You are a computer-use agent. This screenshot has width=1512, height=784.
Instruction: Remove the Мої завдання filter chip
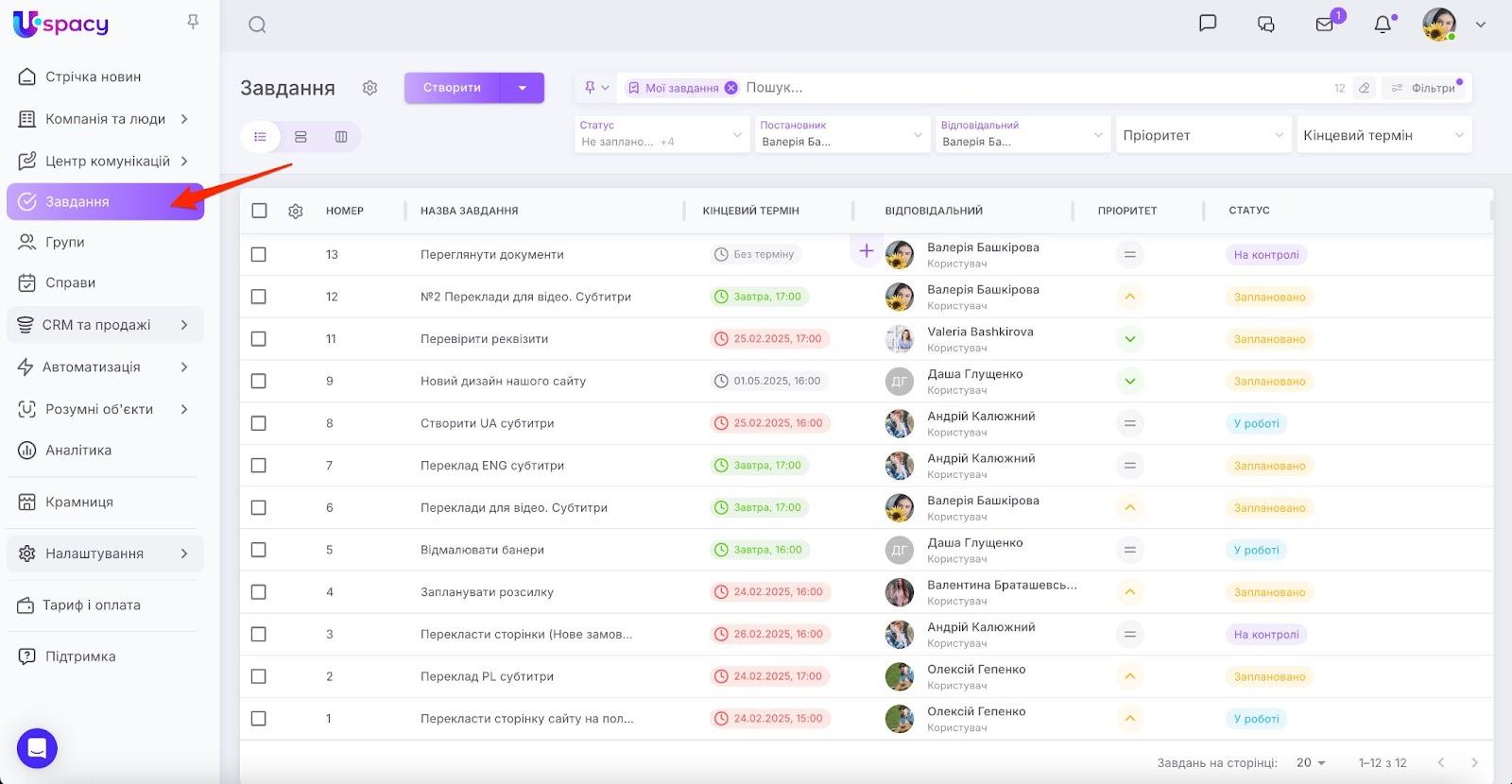(x=730, y=88)
